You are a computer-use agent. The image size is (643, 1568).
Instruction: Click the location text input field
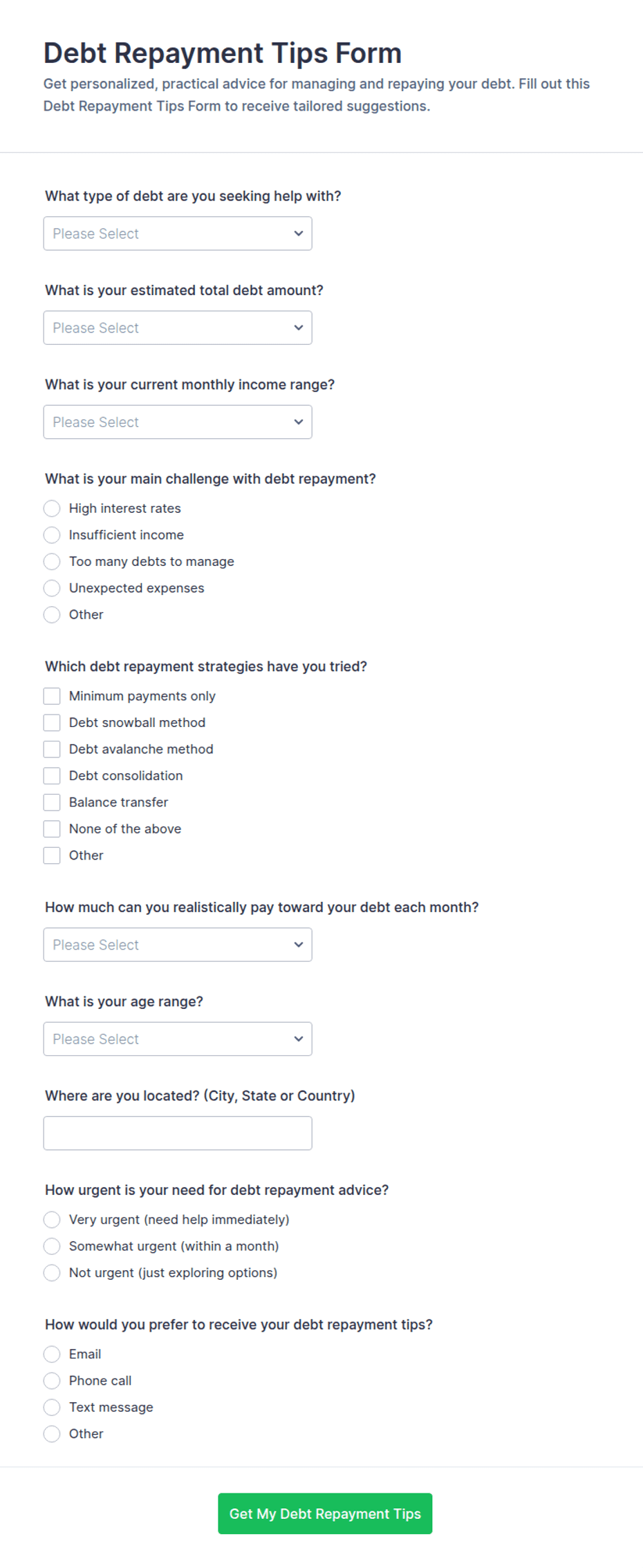178,1133
